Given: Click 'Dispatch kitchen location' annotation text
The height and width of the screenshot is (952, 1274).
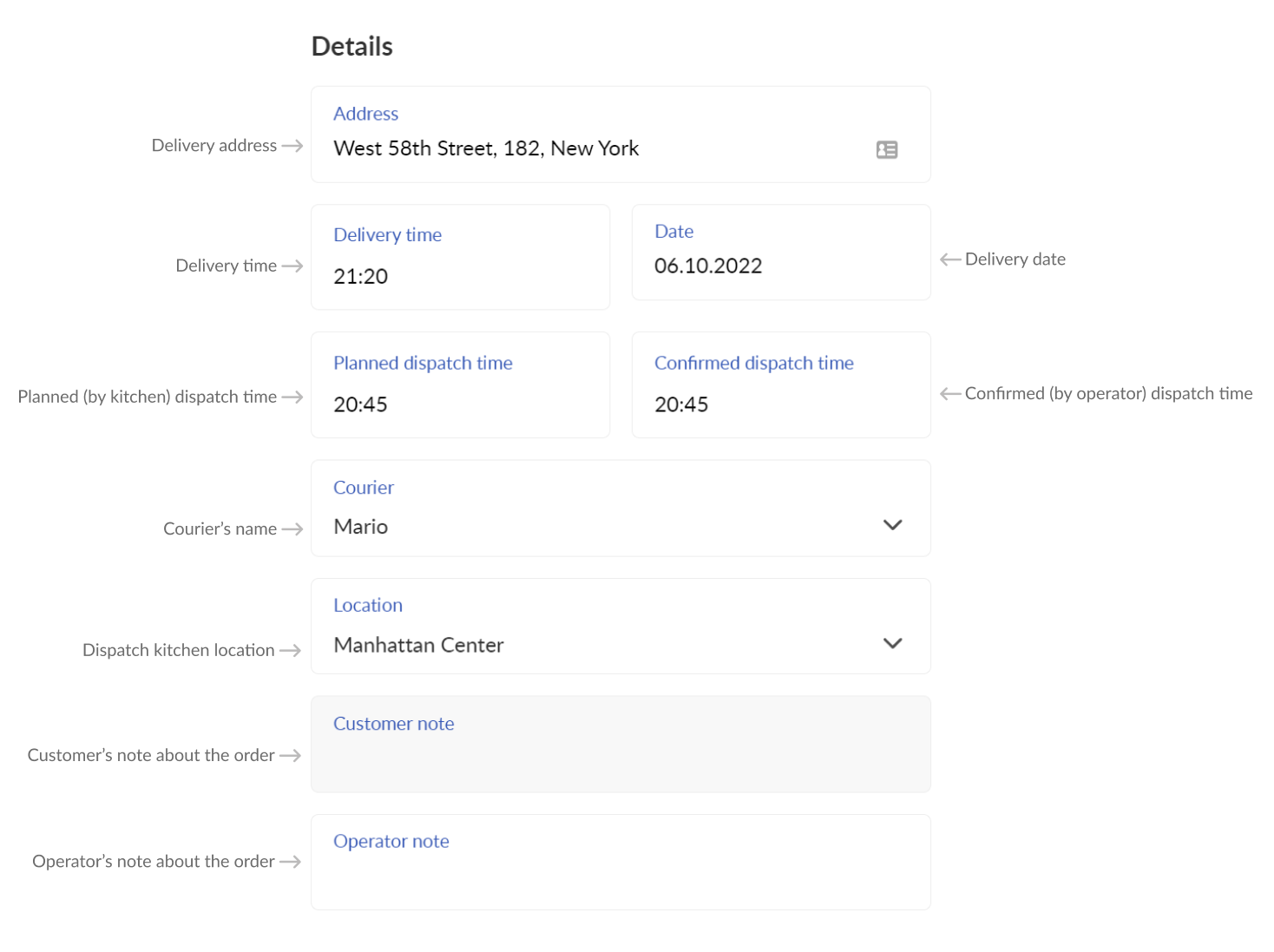Looking at the screenshot, I should click(x=179, y=650).
